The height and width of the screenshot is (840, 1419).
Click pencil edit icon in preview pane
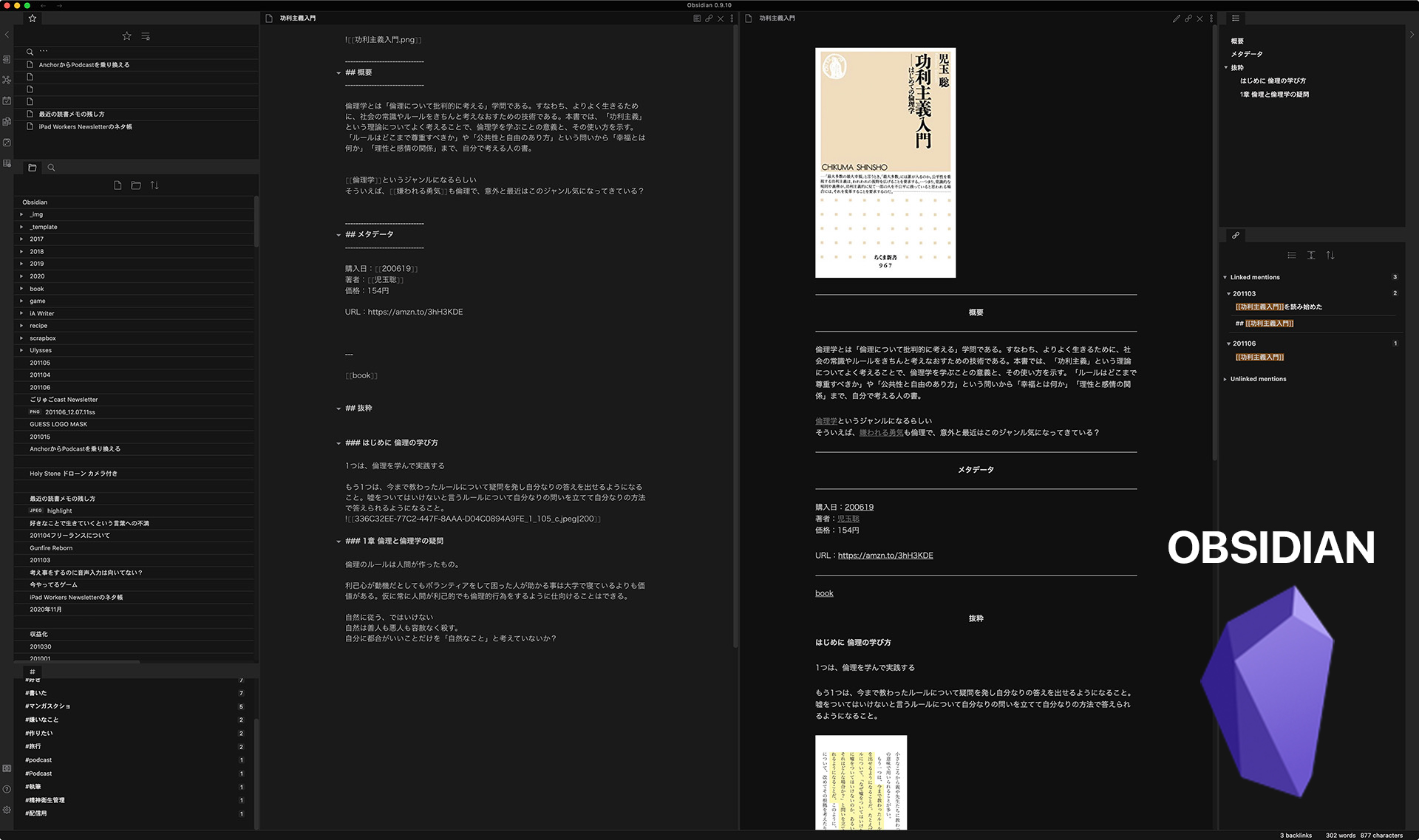[1176, 18]
